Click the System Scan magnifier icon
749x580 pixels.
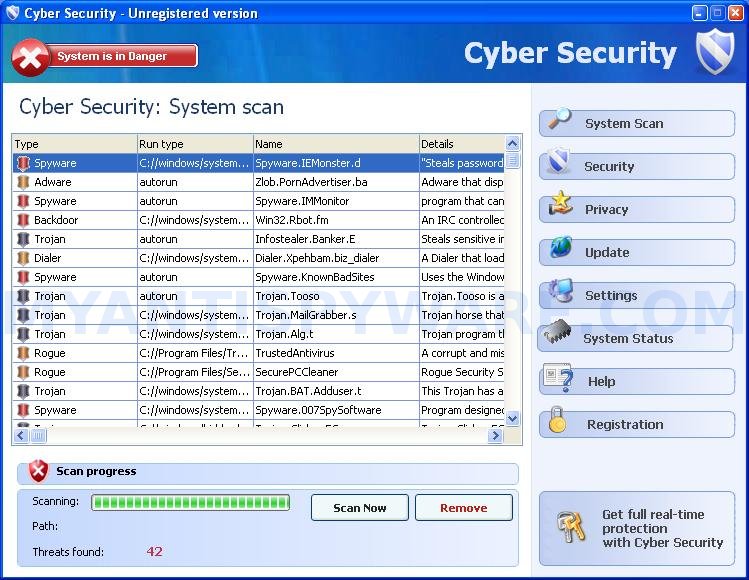559,118
